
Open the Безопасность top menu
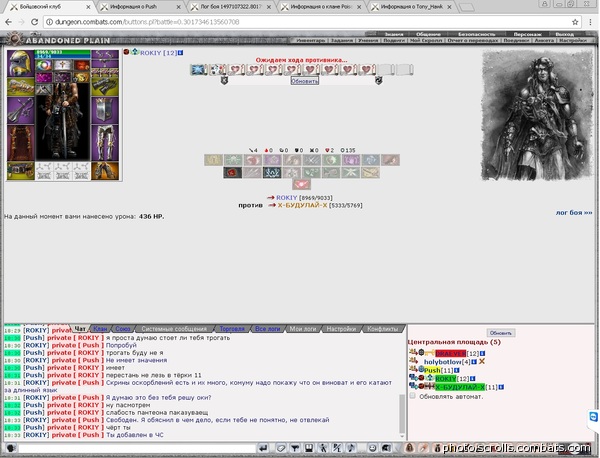[x=476, y=34]
